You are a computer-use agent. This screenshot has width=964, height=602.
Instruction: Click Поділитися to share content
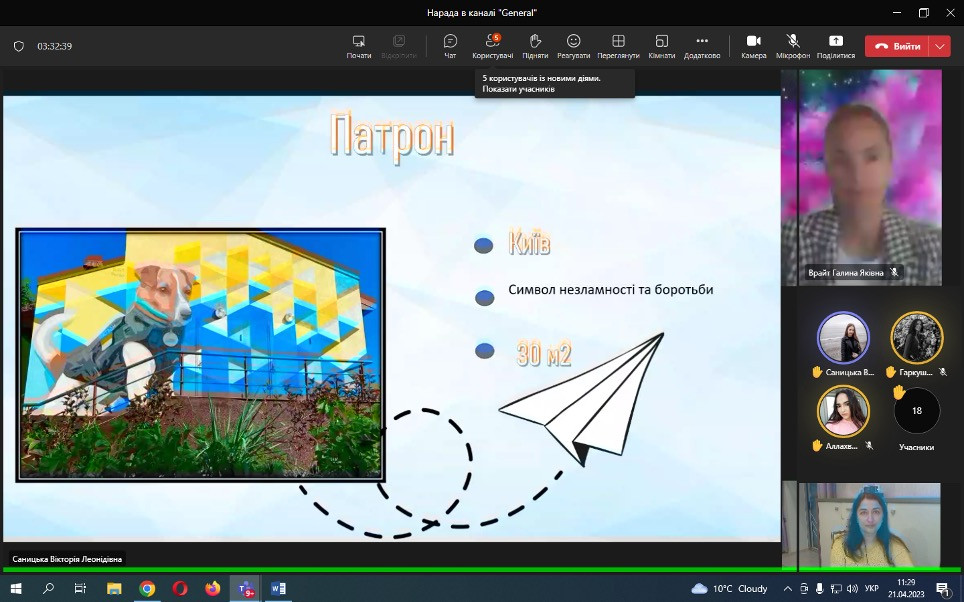[835, 45]
